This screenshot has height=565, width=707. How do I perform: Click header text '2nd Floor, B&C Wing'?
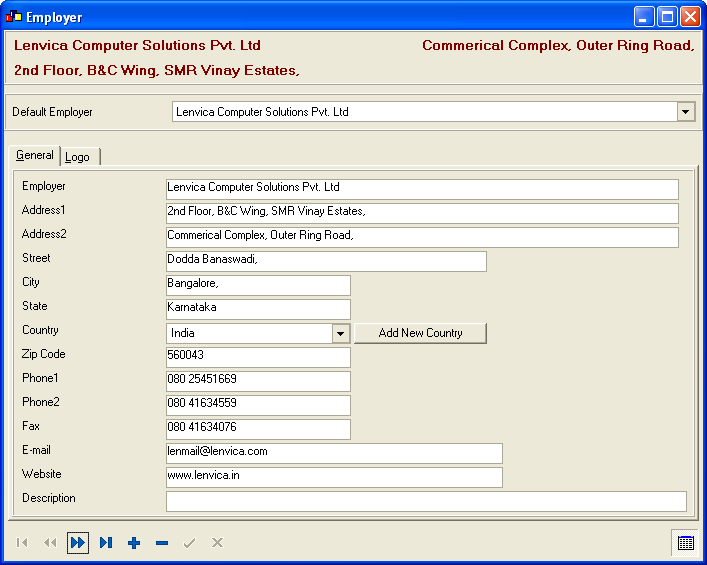coord(85,70)
